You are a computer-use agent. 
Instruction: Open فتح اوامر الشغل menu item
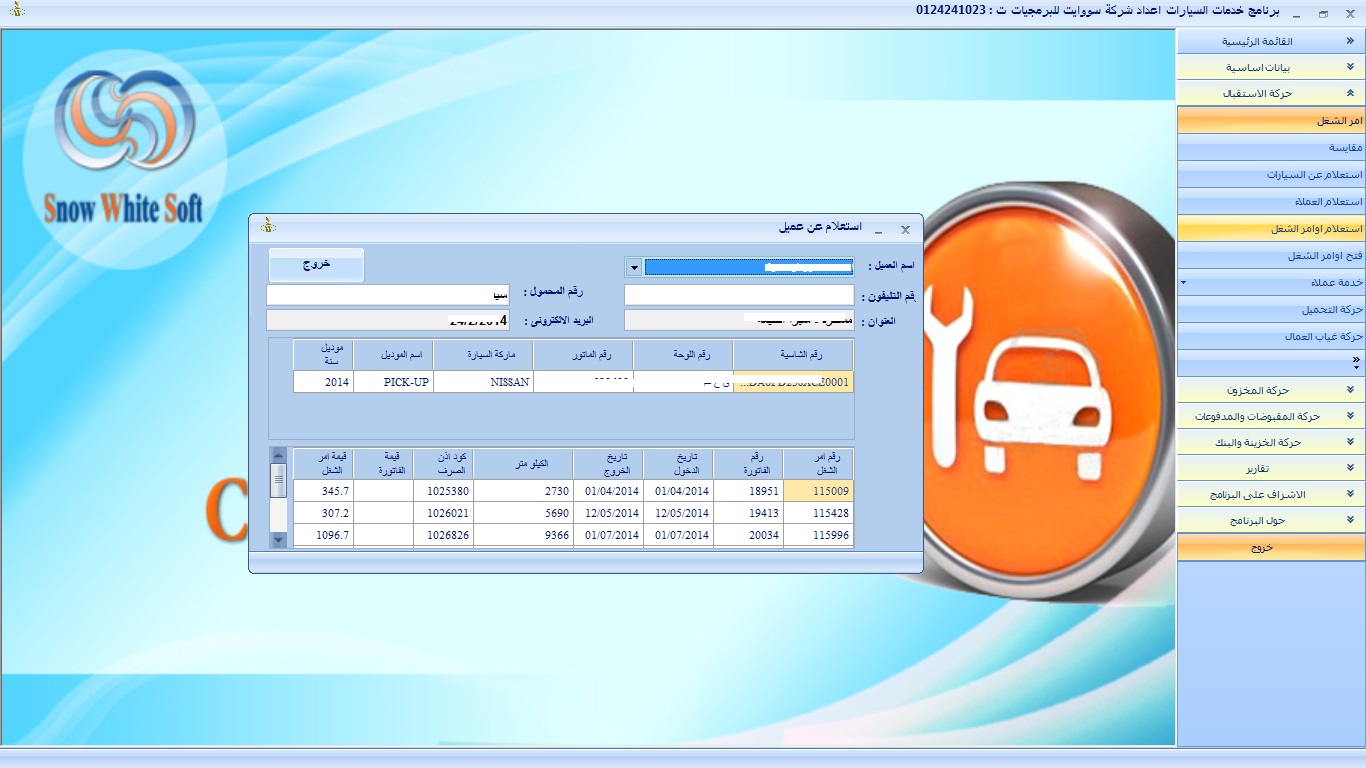coord(1271,256)
